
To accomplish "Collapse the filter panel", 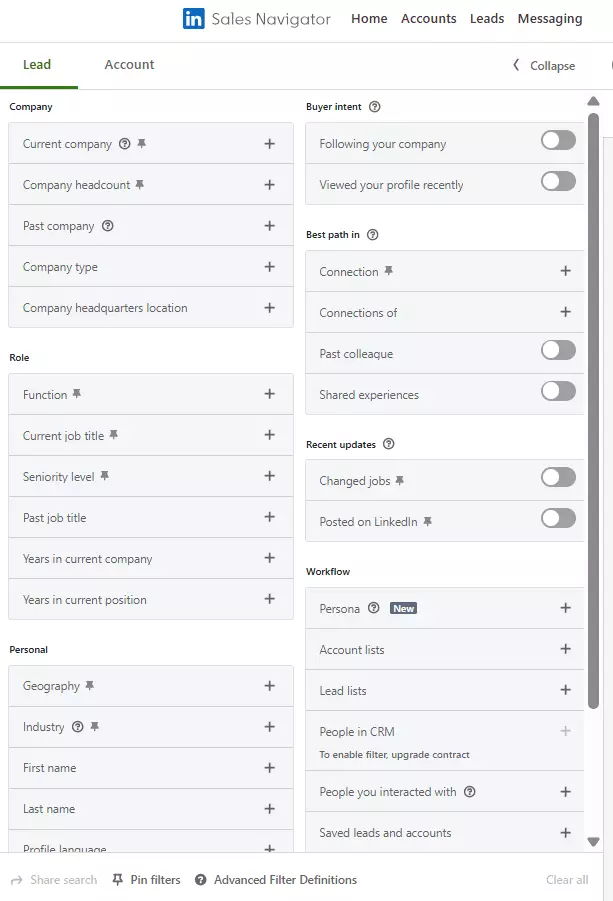I will (x=544, y=66).
